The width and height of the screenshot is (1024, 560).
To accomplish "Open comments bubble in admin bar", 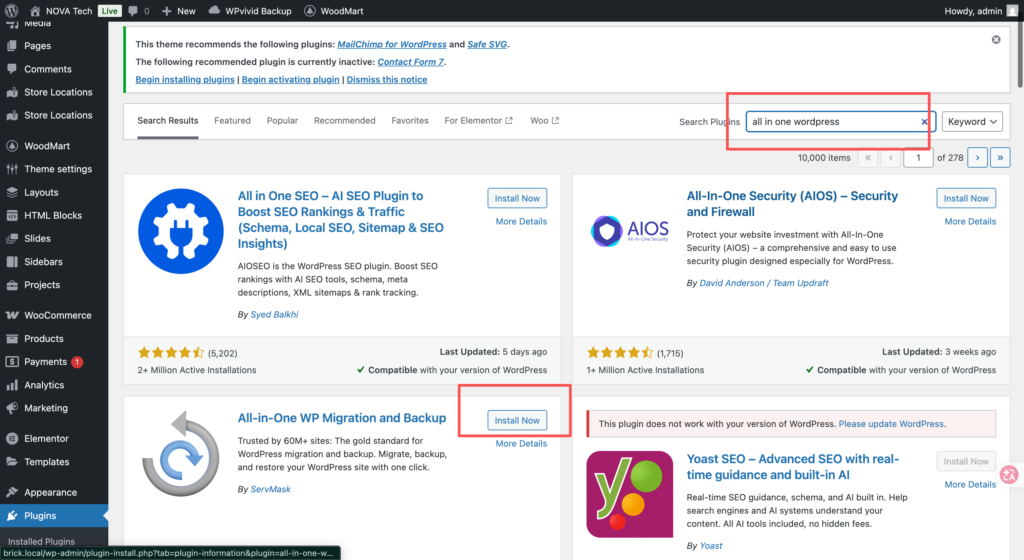I will 133,10.
